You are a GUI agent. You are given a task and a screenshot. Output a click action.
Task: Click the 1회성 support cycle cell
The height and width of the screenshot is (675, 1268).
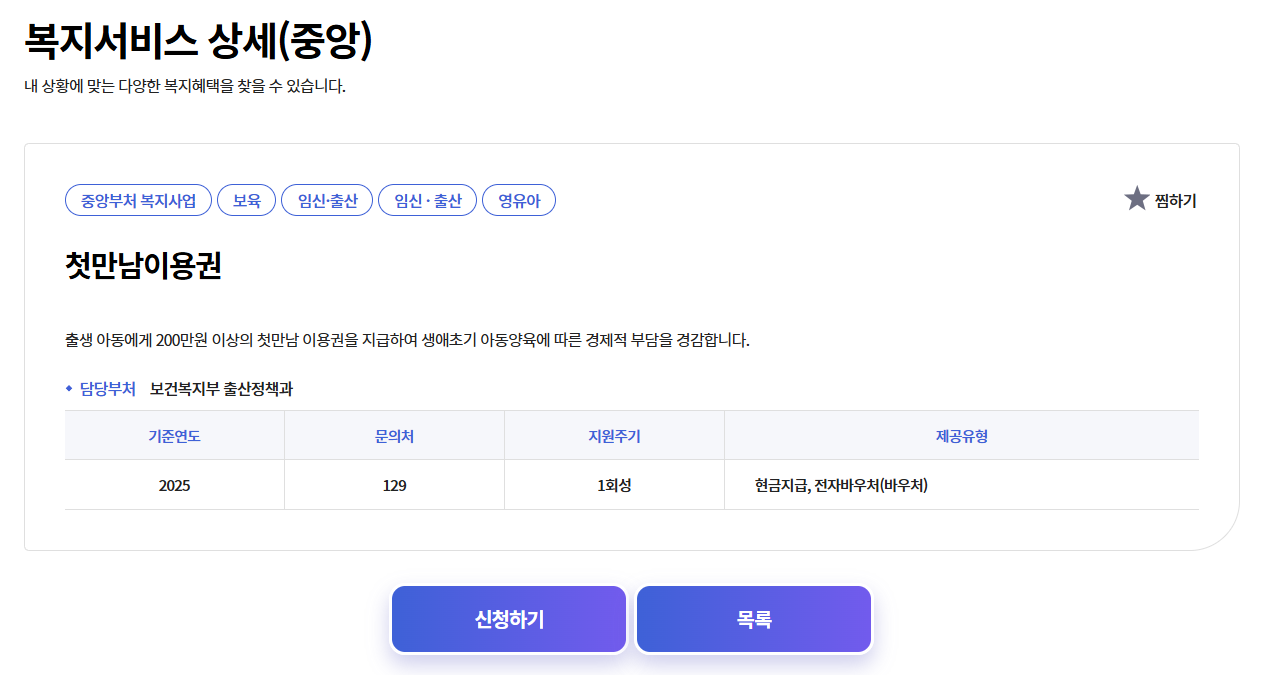(614, 486)
